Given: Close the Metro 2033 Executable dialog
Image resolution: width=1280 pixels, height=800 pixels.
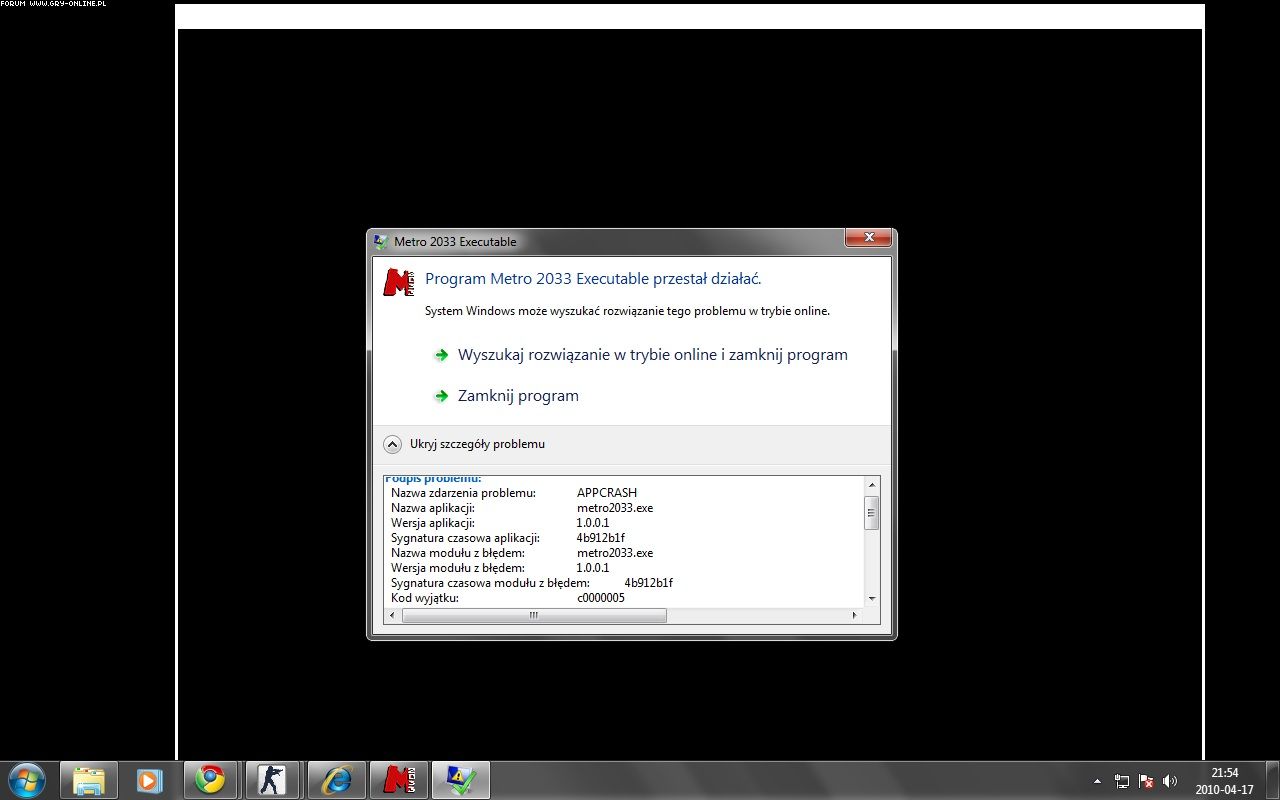Looking at the screenshot, I should point(868,238).
